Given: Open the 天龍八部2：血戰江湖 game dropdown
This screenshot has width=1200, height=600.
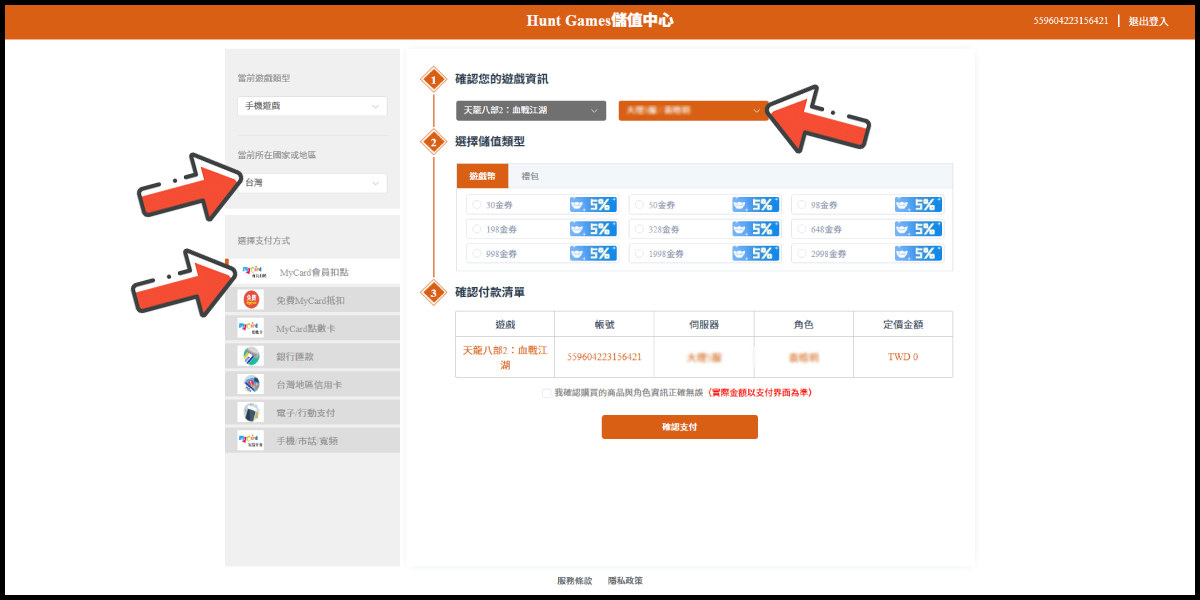Looking at the screenshot, I should coord(530,110).
